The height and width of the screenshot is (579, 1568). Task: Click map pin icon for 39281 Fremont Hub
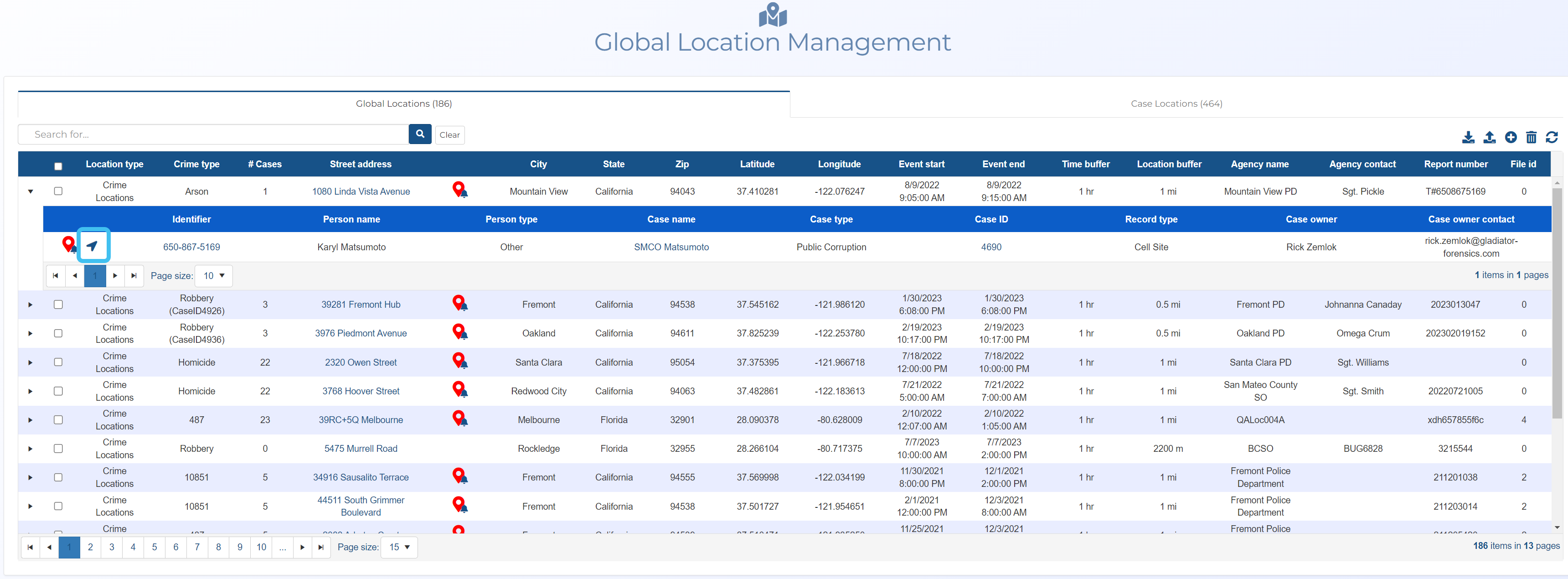(459, 303)
